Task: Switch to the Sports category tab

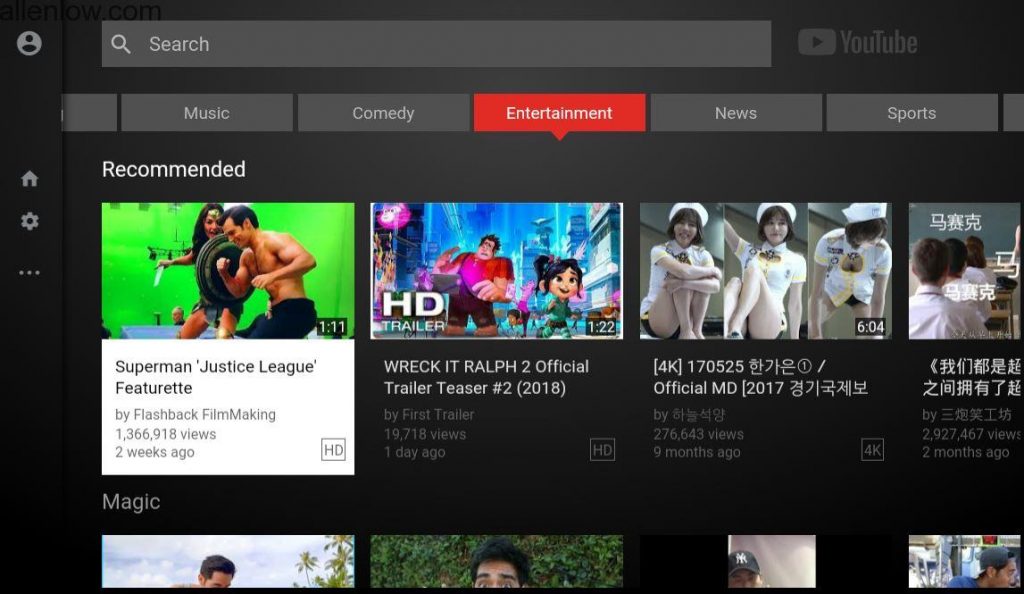Action: click(x=912, y=113)
